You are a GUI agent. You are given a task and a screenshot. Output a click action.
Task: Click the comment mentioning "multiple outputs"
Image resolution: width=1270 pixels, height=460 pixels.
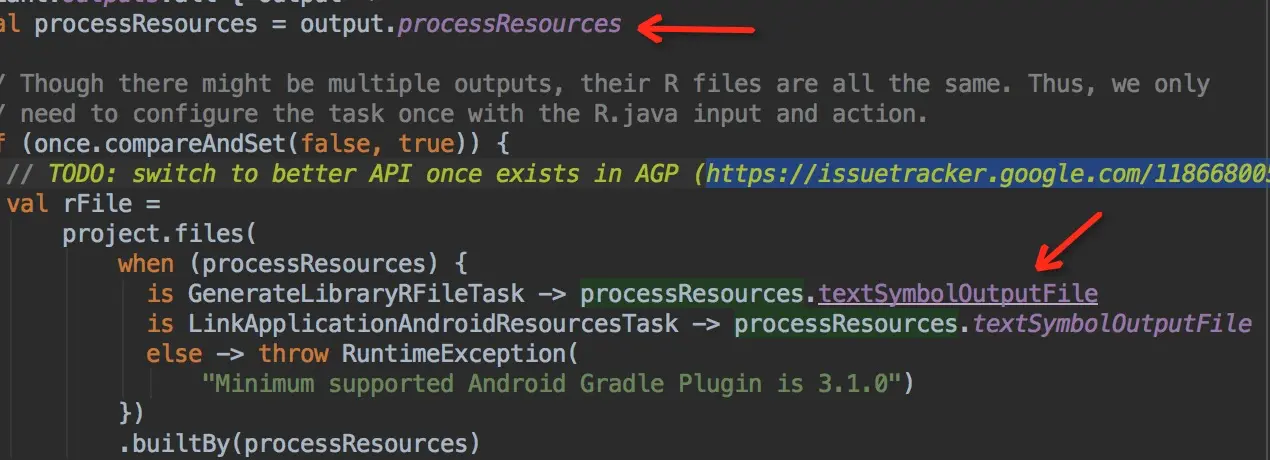(x=600, y=84)
